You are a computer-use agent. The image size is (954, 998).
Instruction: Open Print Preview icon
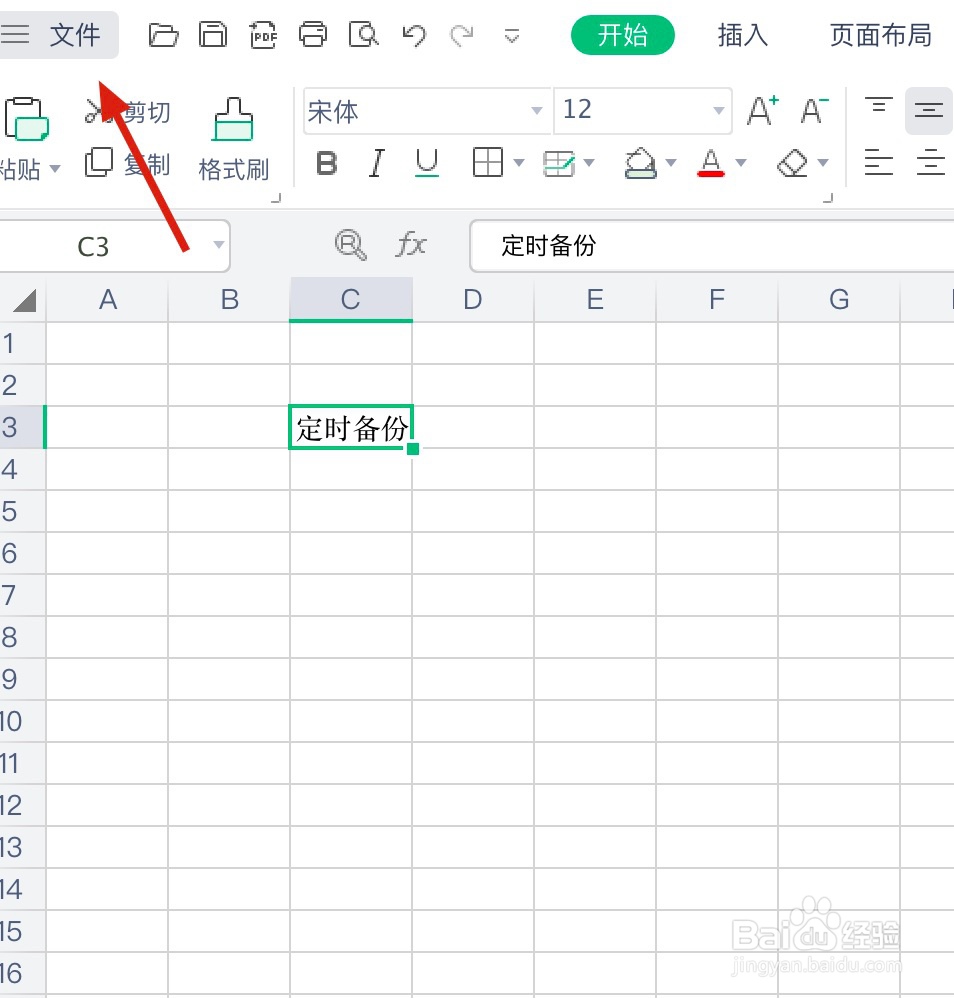(x=363, y=35)
